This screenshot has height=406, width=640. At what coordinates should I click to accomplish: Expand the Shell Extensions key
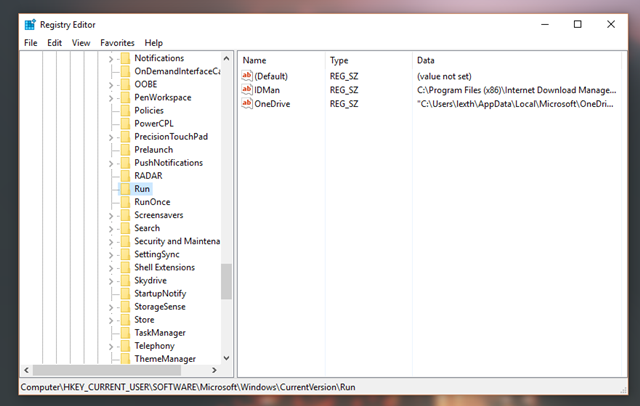111,268
